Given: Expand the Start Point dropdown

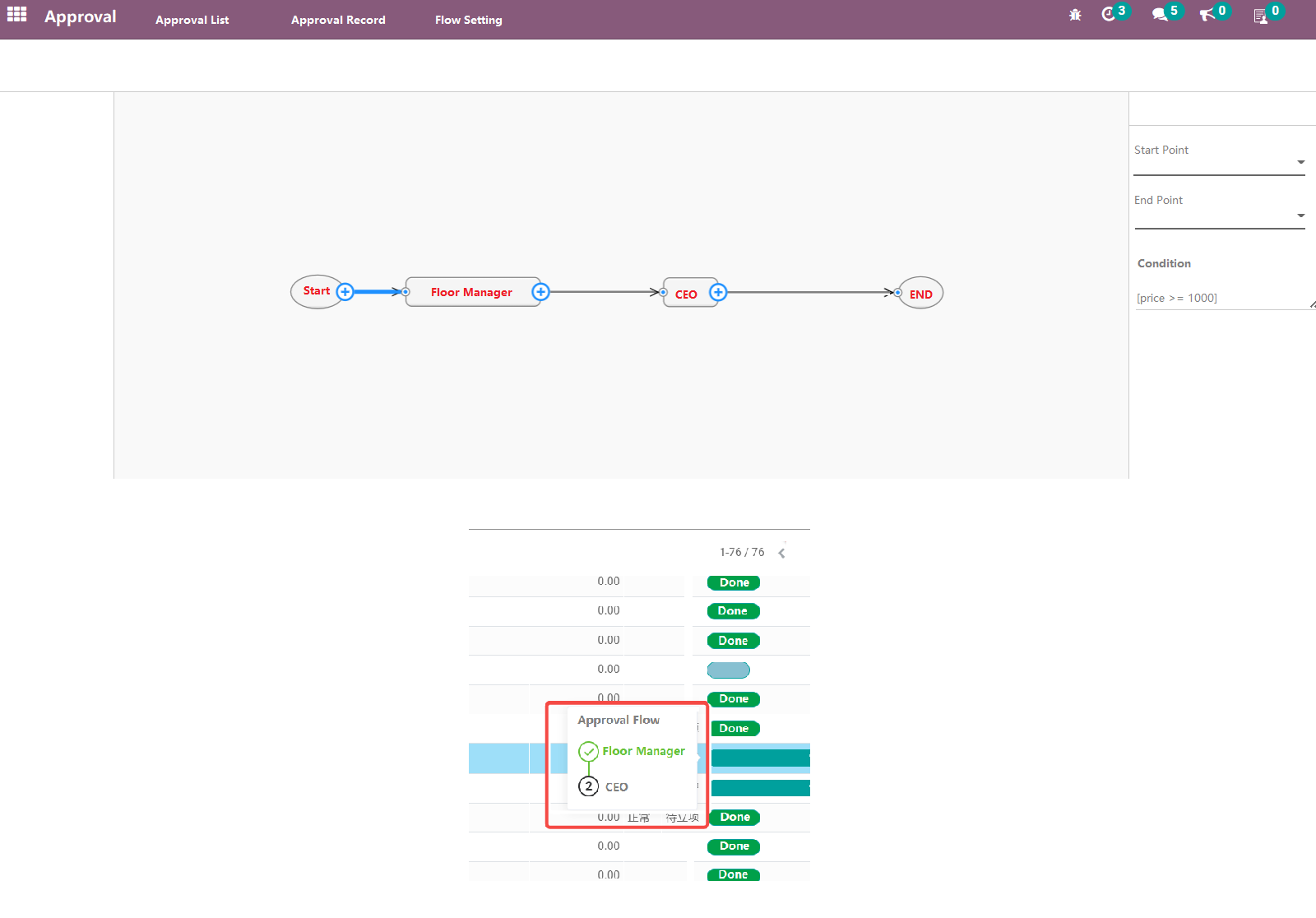Looking at the screenshot, I should point(1300,162).
